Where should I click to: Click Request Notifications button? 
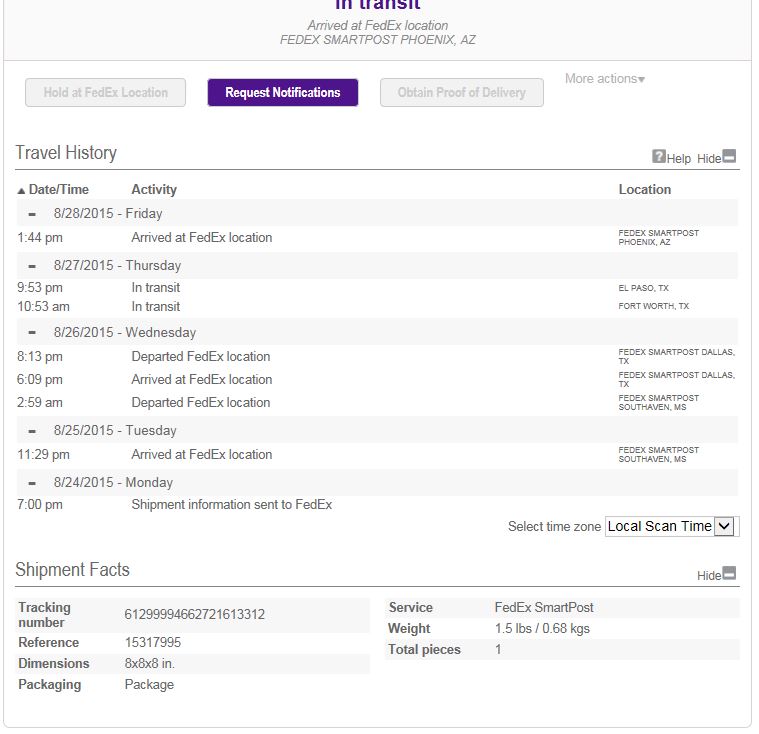click(x=282, y=93)
